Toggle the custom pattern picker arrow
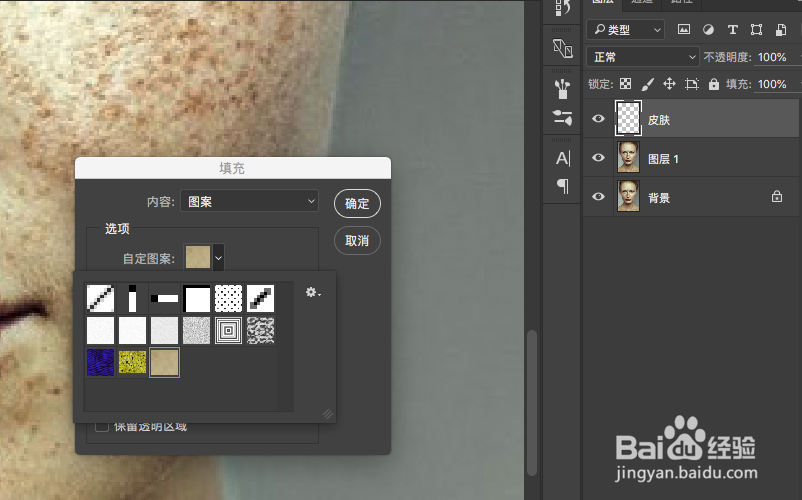802x500 pixels. (x=218, y=258)
